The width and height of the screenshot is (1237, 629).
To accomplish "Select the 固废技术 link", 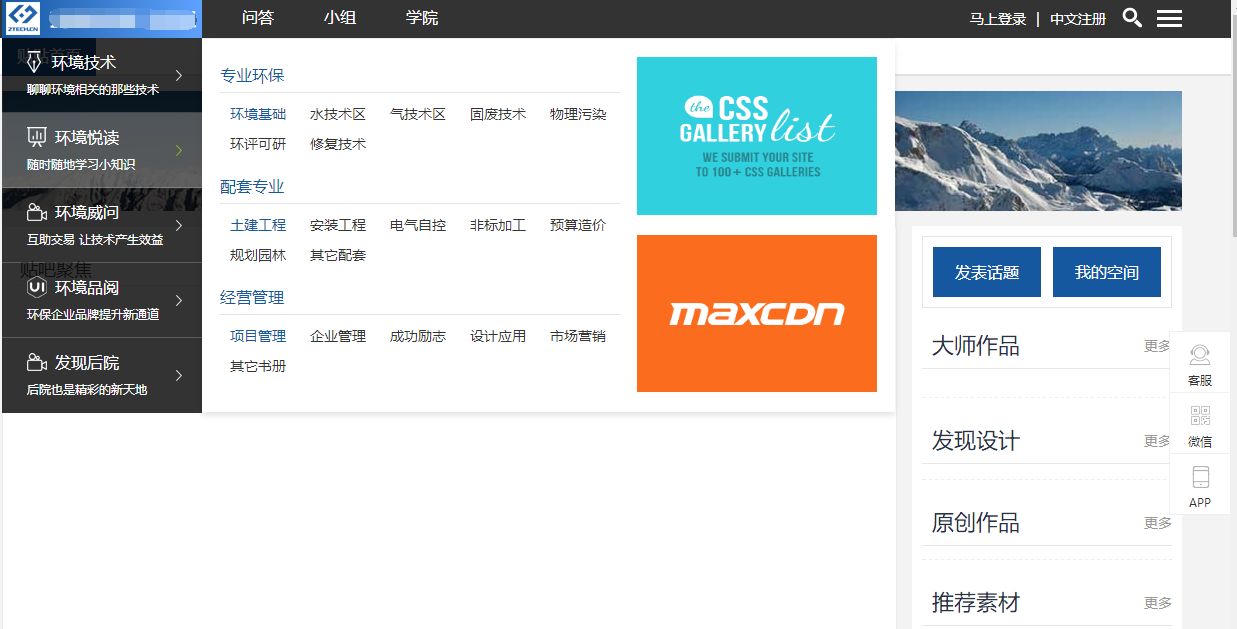I will click(x=498, y=115).
